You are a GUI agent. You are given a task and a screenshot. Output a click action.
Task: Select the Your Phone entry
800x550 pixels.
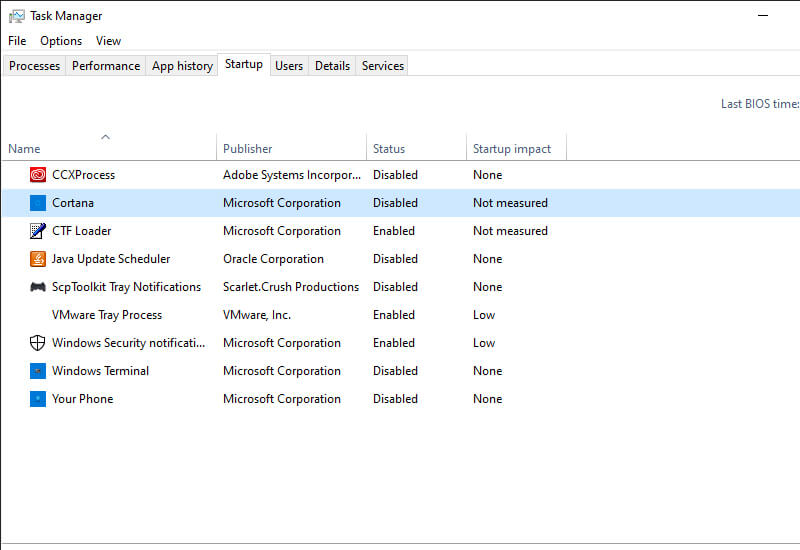click(83, 399)
